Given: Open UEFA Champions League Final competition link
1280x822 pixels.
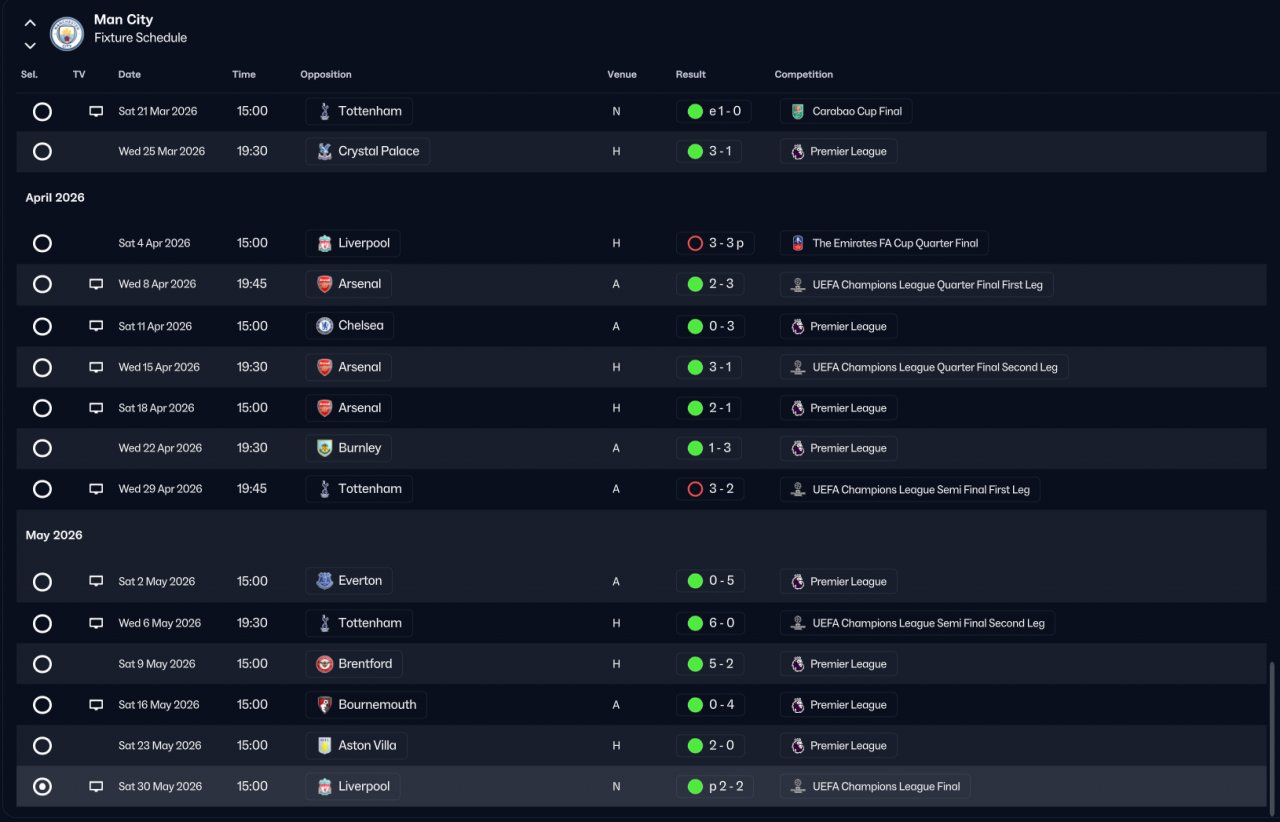Looking at the screenshot, I should (875, 787).
